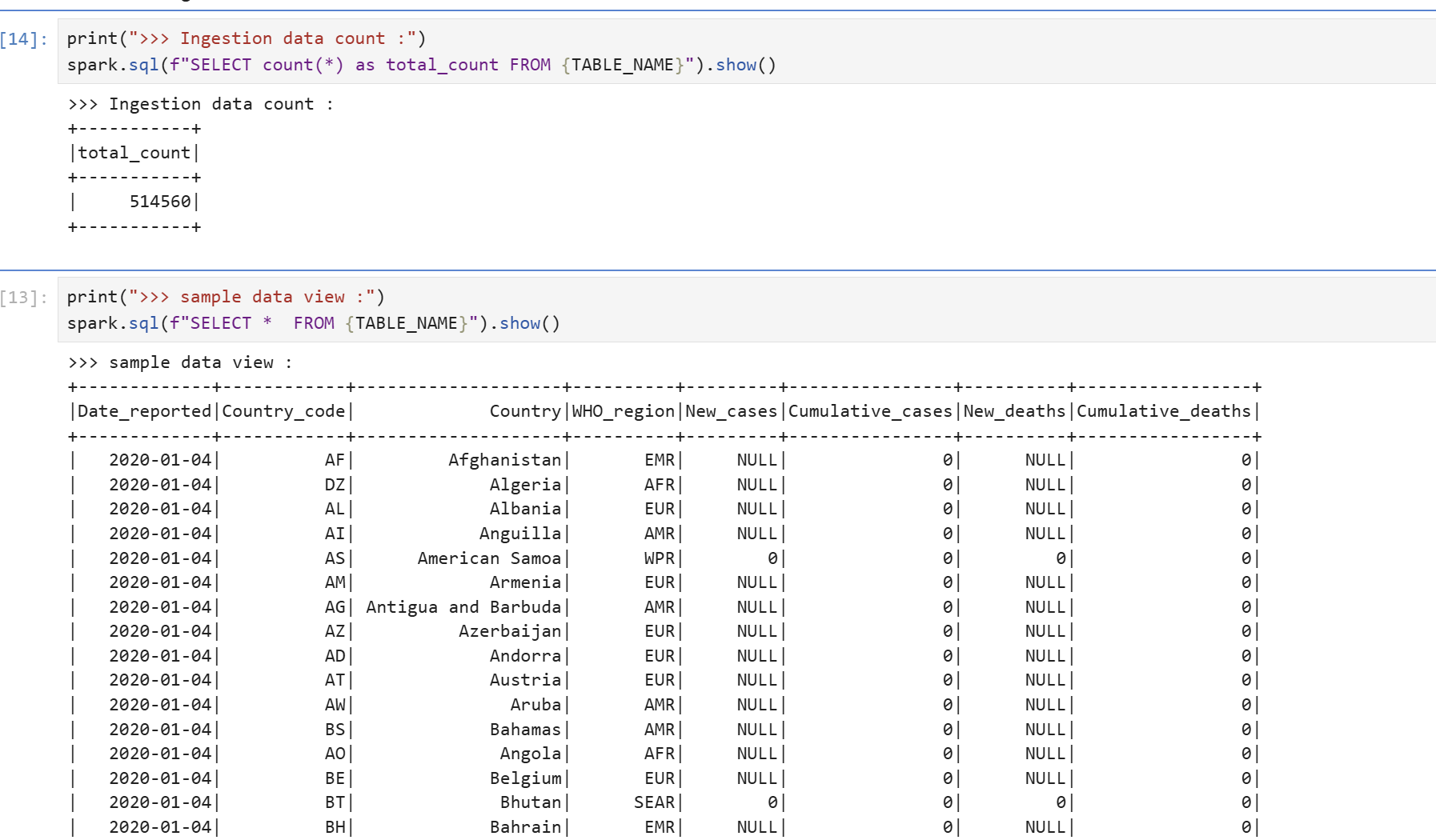Click the American Samoa country entry
This screenshot has height=840, width=1436.
[489, 558]
